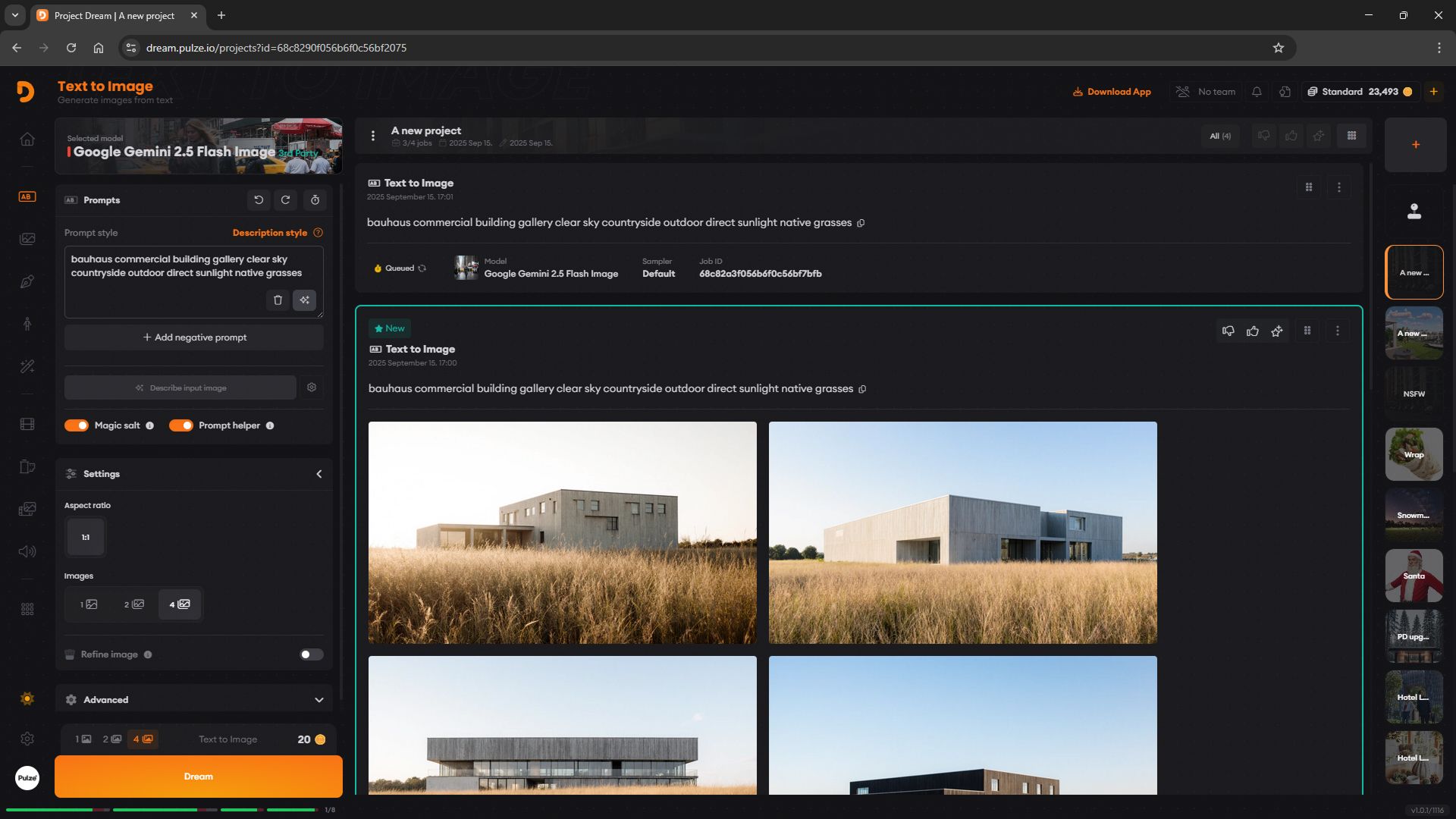Select two images option
Image resolution: width=1456 pixels, height=819 pixels.
tap(134, 604)
